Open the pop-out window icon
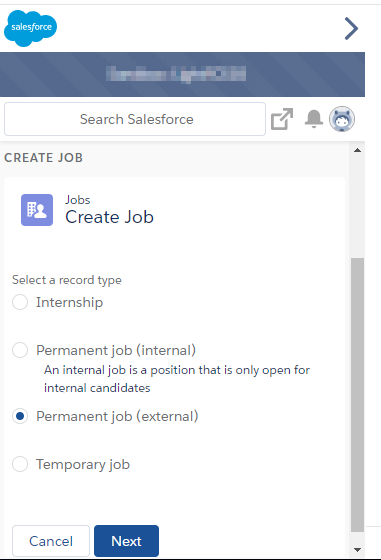This screenshot has height=560, width=381. coord(282,119)
